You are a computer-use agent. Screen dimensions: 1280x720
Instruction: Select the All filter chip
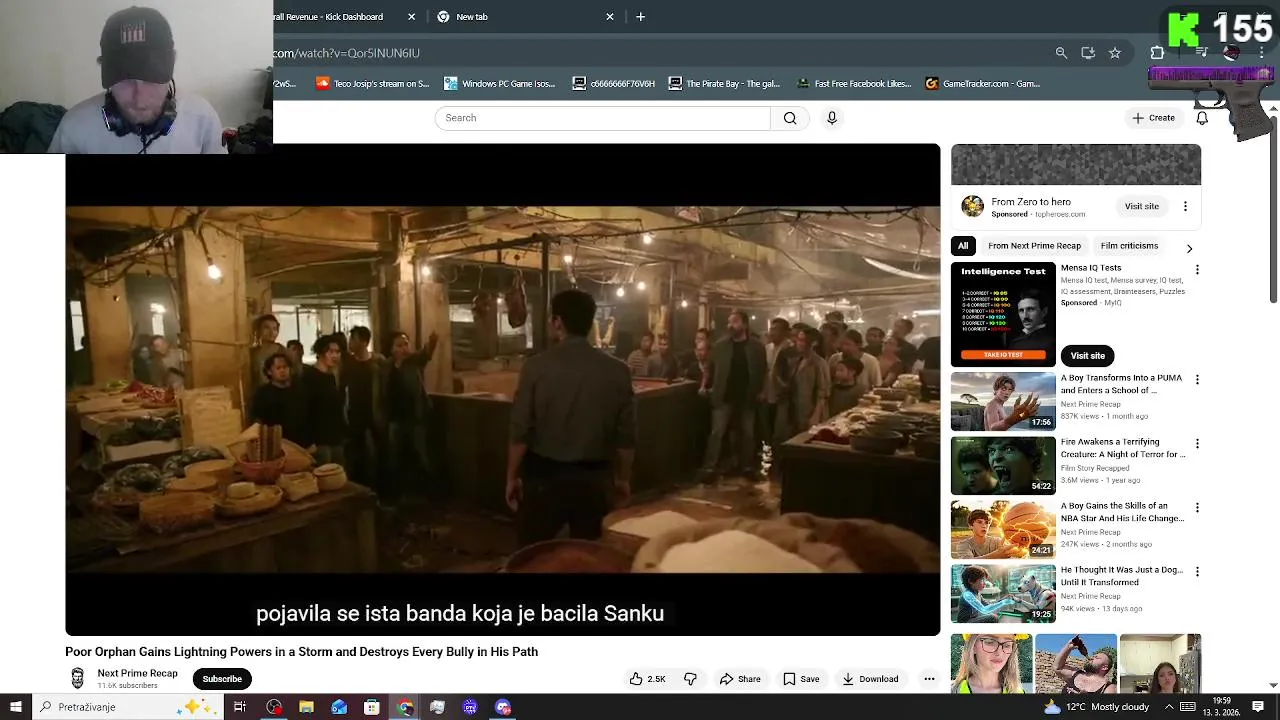click(x=963, y=246)
